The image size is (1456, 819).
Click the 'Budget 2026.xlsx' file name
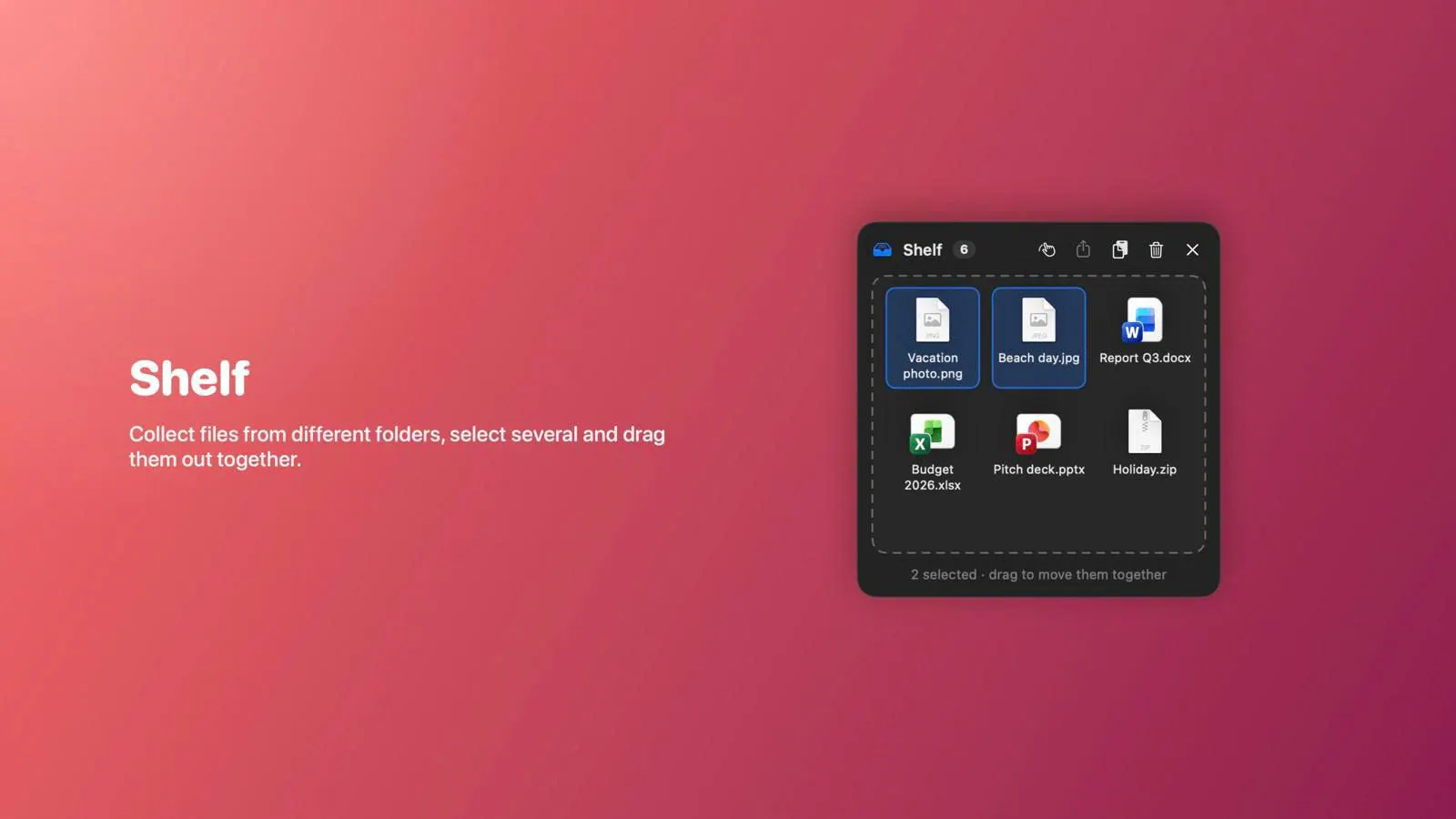933,477
